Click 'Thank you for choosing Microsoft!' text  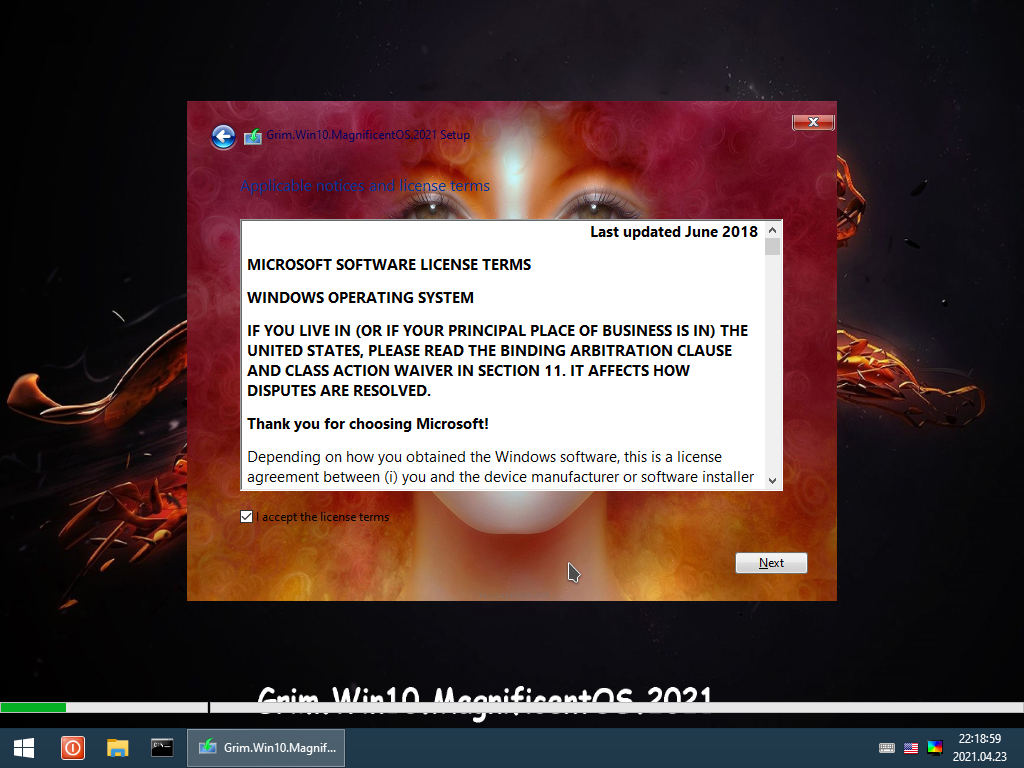click(368, 424)
